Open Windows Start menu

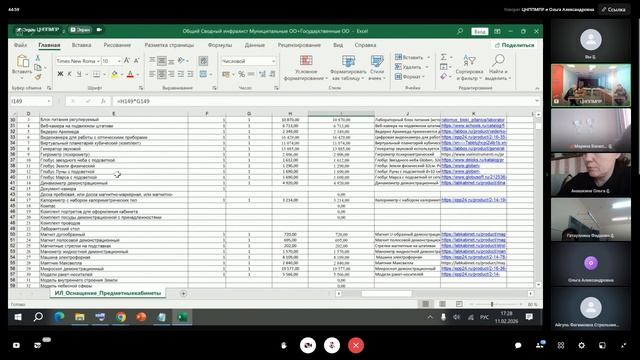click(x=18, y=317)
